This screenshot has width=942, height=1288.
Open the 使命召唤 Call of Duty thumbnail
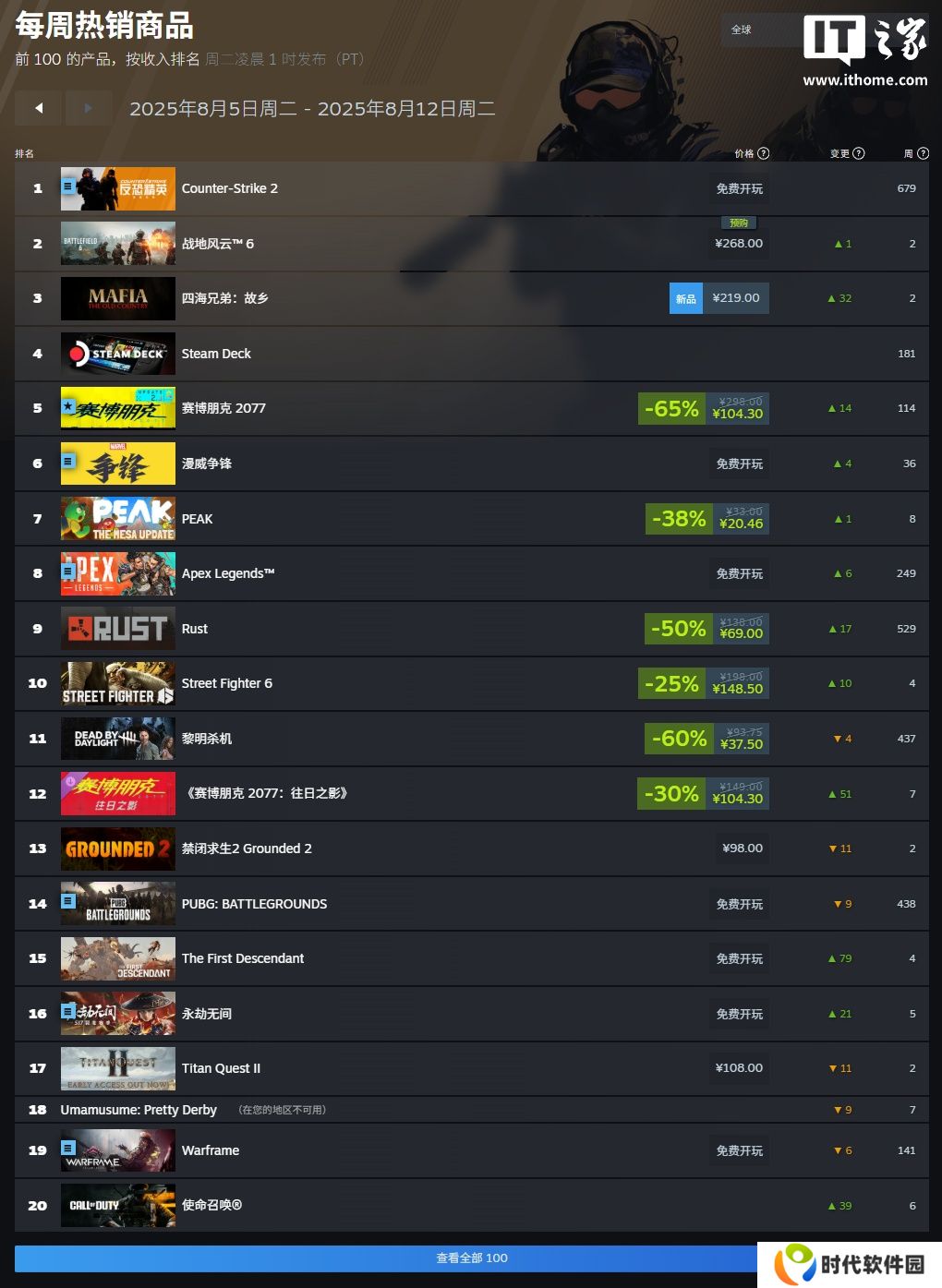point(118,1206)
